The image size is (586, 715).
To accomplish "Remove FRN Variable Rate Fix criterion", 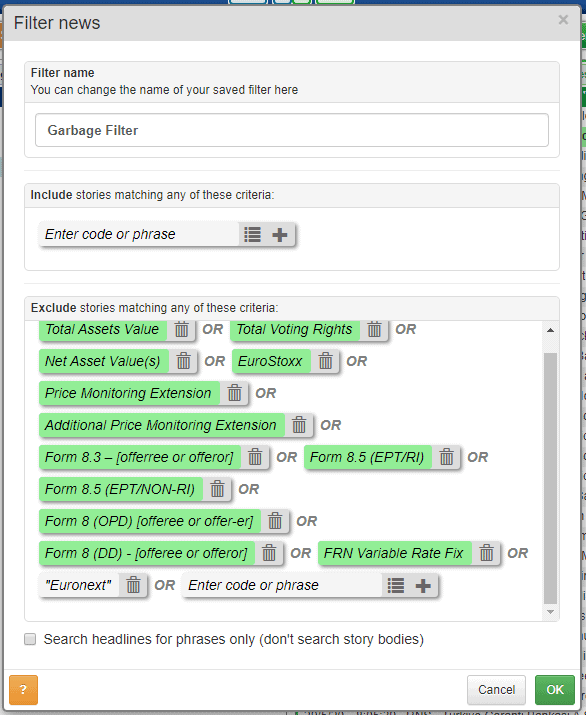I will click(486, 553).
